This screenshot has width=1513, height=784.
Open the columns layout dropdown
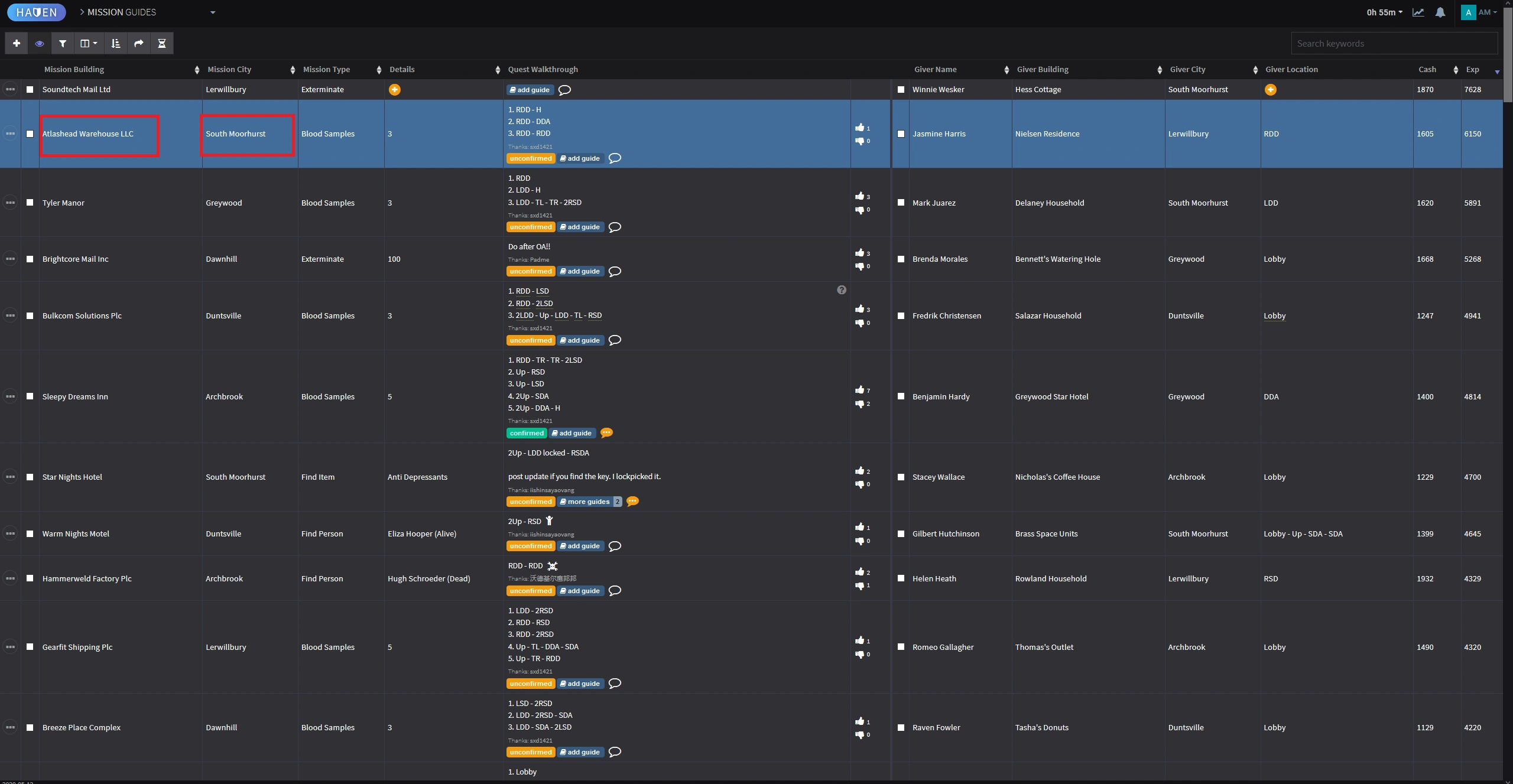(89, 43)
